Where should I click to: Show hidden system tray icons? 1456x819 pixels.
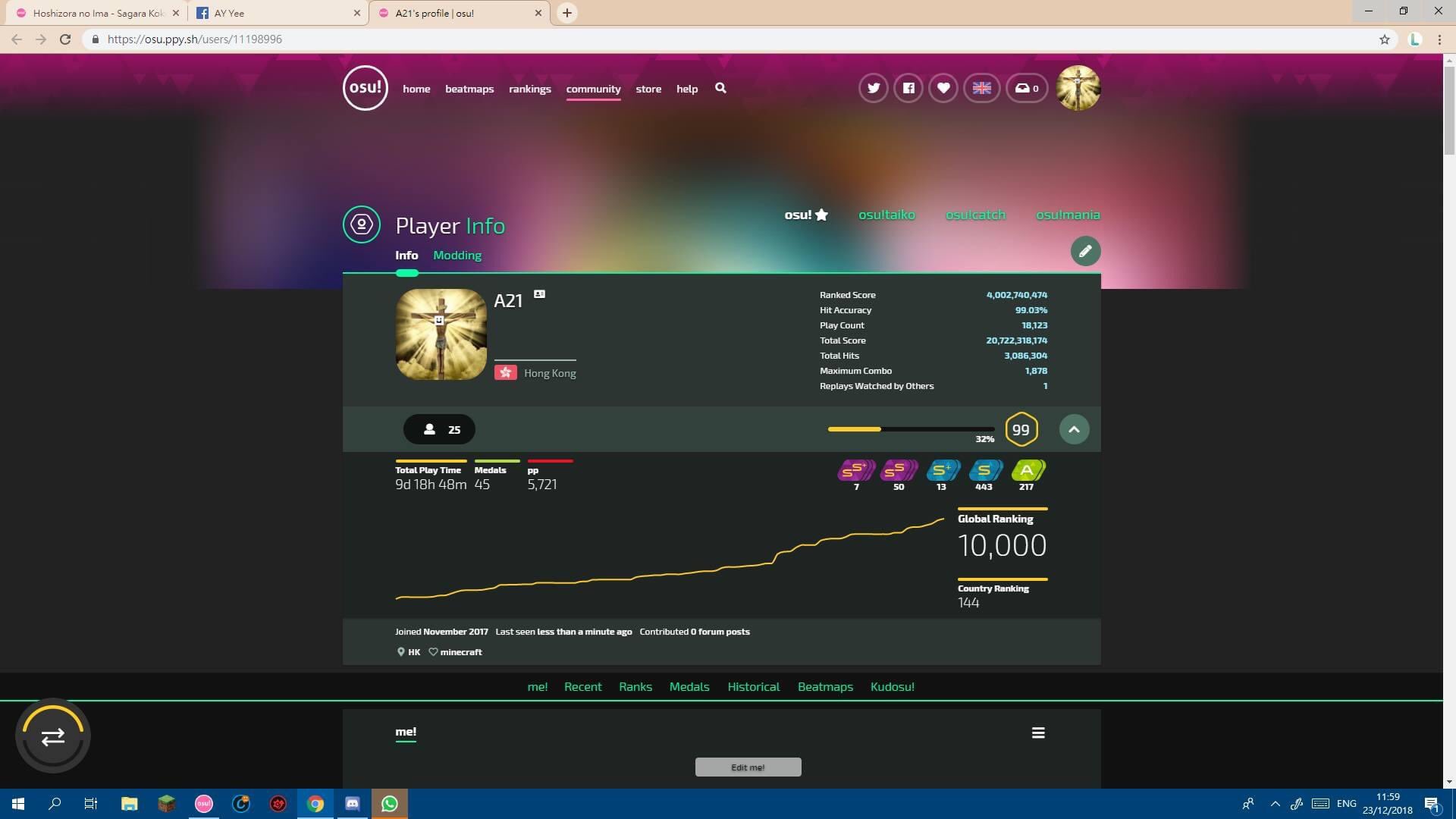pyautogui.click(x=1275, y=804)
